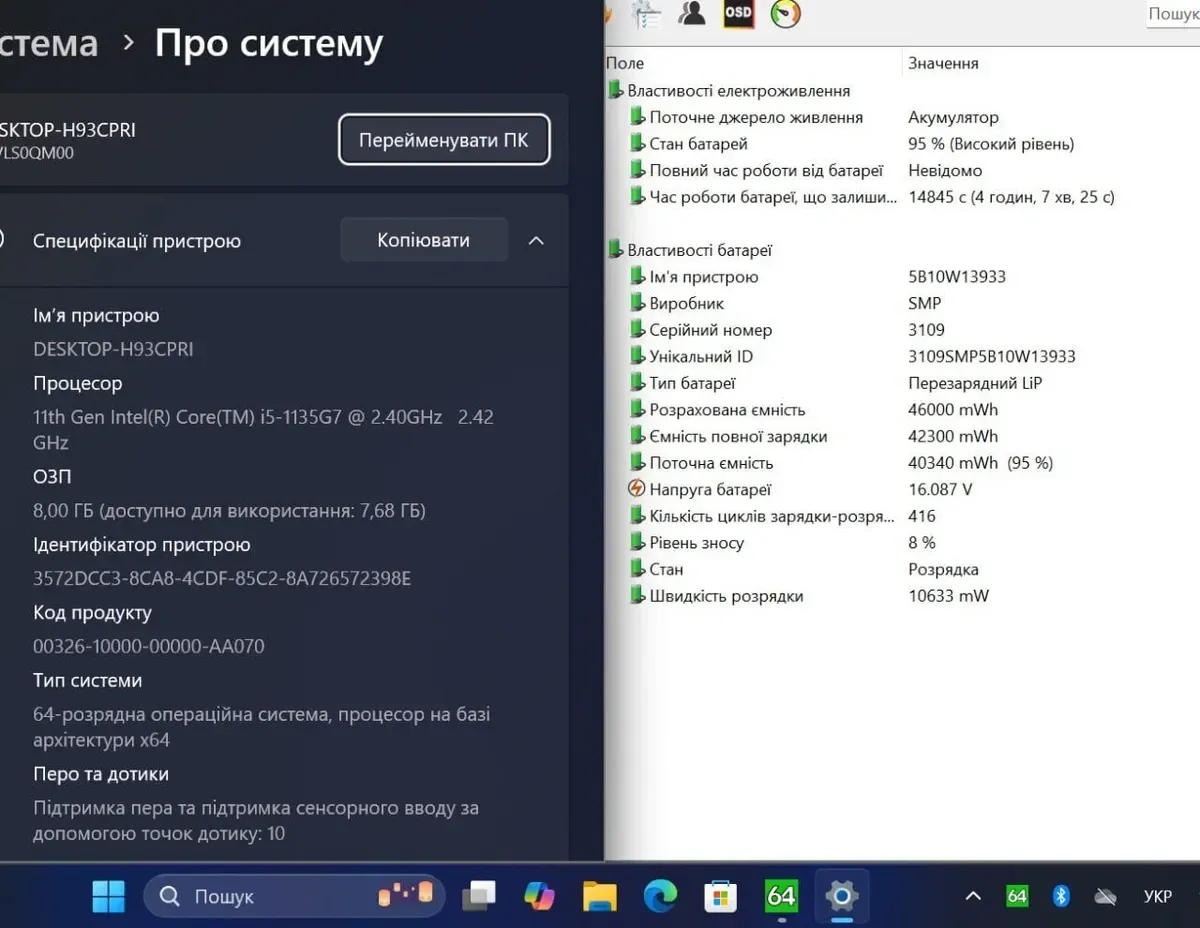Screen dimensions: 1200x928
Task: Collapse the Специфікації пристрою section chevron
Action: (x=536, y=241)
